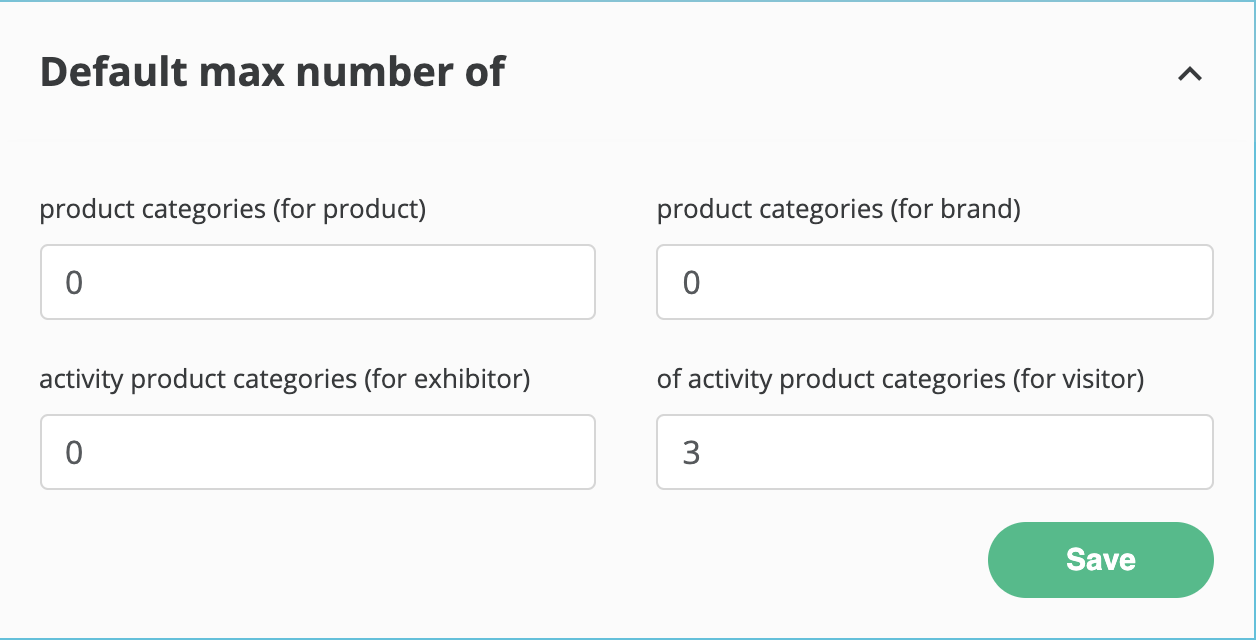This screenshot has width=1256, height=640.
Task: Click the "Default max number of" heading
Action: 272,73
